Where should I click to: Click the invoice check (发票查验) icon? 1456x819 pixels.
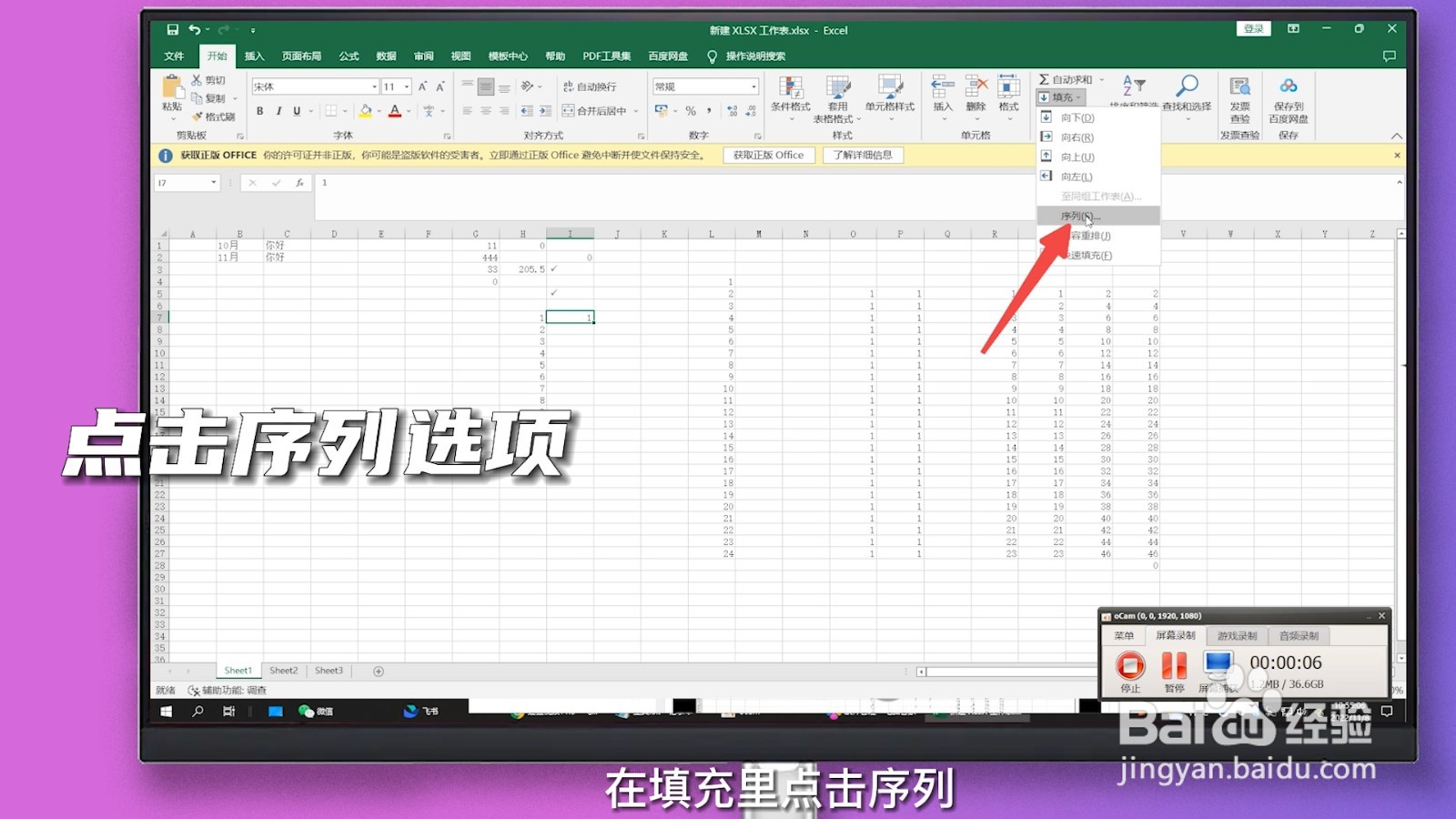pyautogui.click(x=1239, y=86)
